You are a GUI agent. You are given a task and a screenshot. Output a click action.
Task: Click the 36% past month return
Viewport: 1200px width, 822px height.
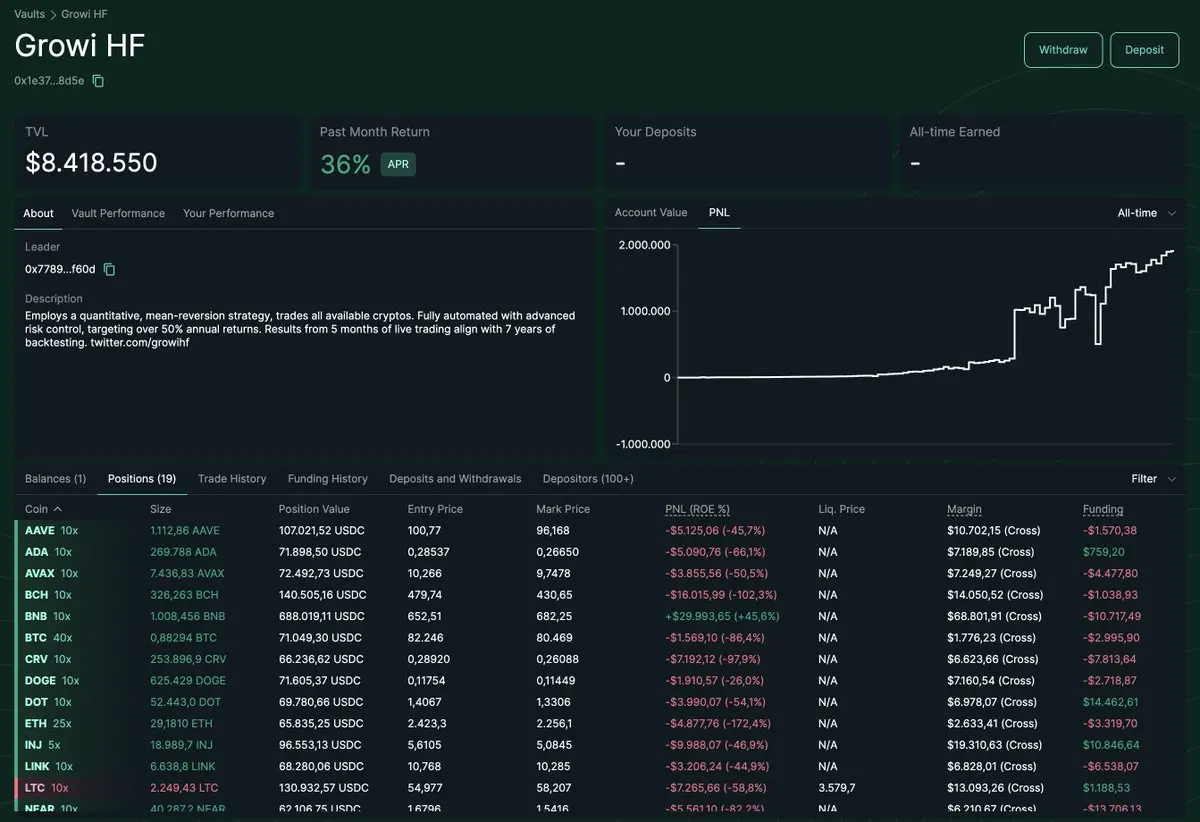tap(346, 164)
